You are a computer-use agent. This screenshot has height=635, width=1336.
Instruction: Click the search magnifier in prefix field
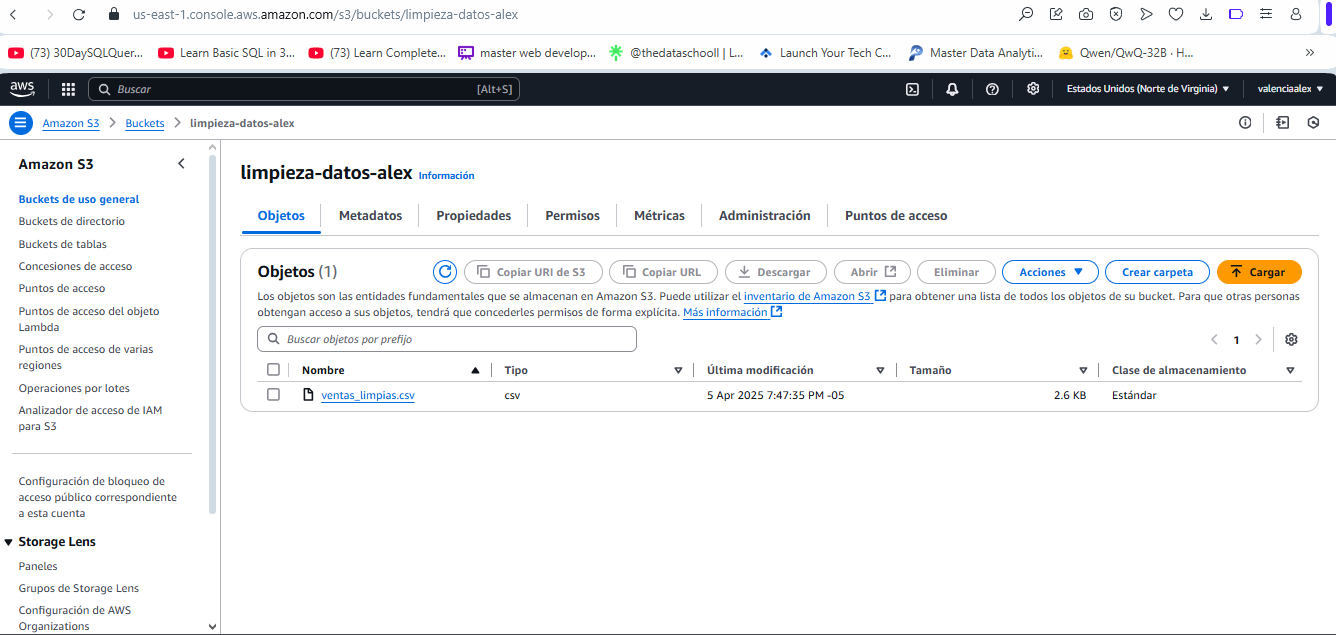273,340
